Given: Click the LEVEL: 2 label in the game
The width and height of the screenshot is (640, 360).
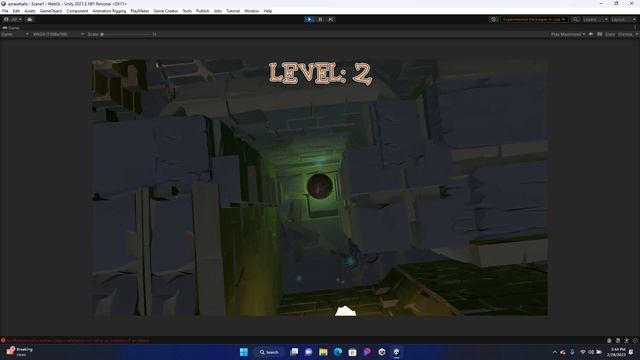Looking at the screenshot, I should 320,73.
